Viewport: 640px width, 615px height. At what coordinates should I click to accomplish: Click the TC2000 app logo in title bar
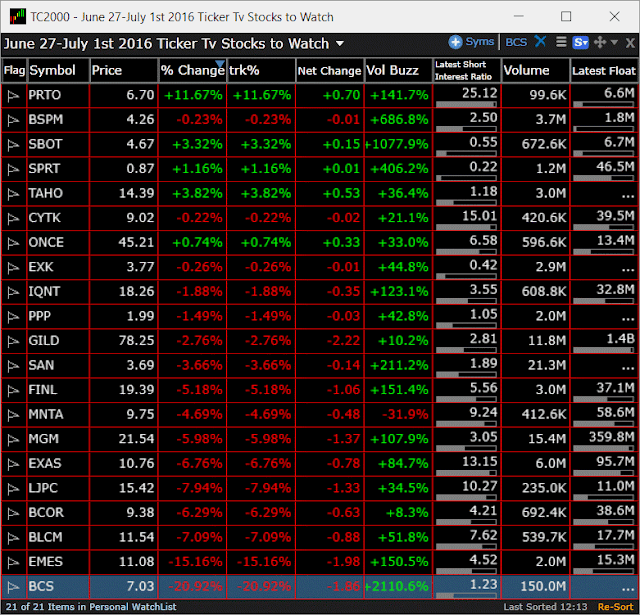[18, 17]
